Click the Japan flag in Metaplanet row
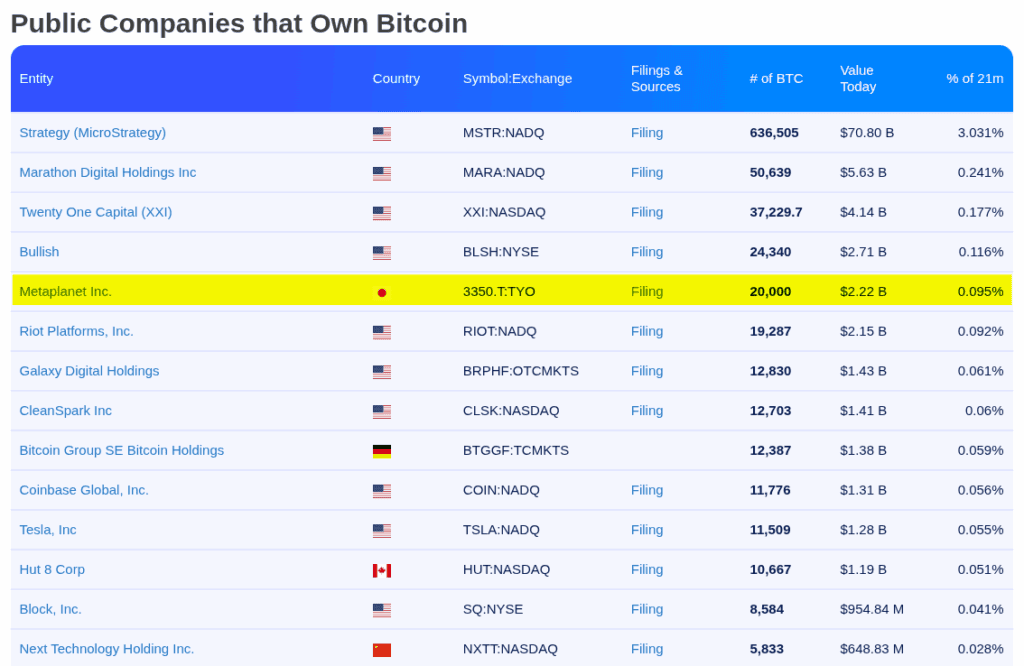1024x666 pixels. click(x=382, y=293)
